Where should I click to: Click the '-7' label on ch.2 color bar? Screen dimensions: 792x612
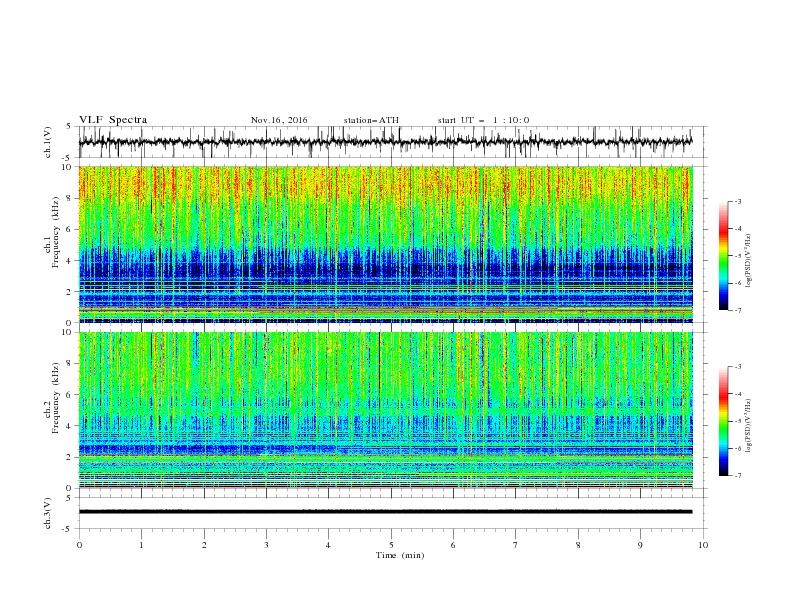point(738,476)
